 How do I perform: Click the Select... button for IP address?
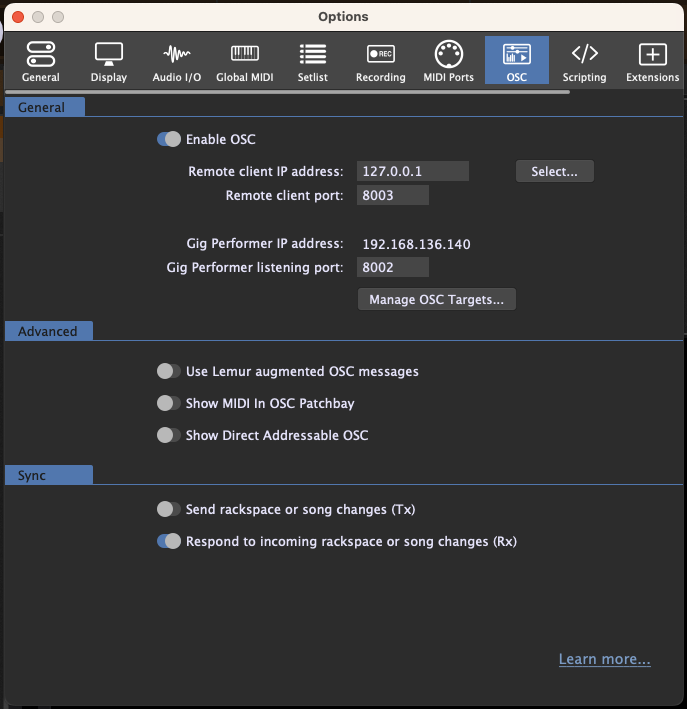(x=555, y=172)
